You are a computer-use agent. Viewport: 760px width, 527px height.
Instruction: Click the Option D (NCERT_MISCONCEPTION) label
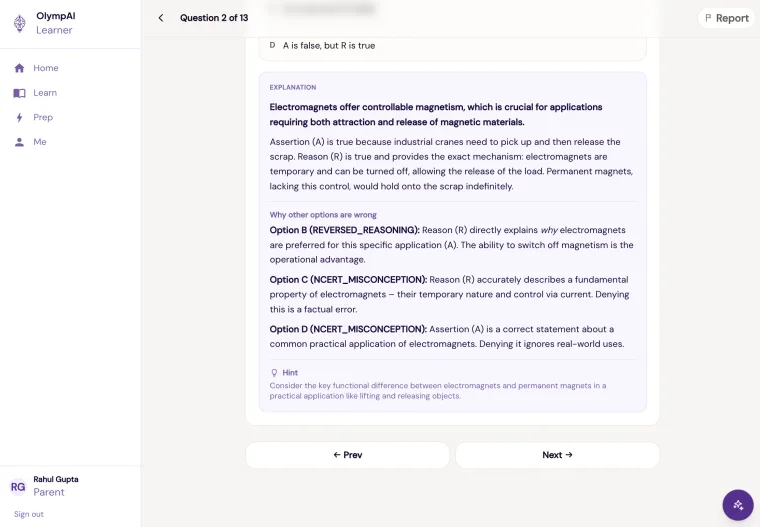pyautogui.click(x=348, y=329)
